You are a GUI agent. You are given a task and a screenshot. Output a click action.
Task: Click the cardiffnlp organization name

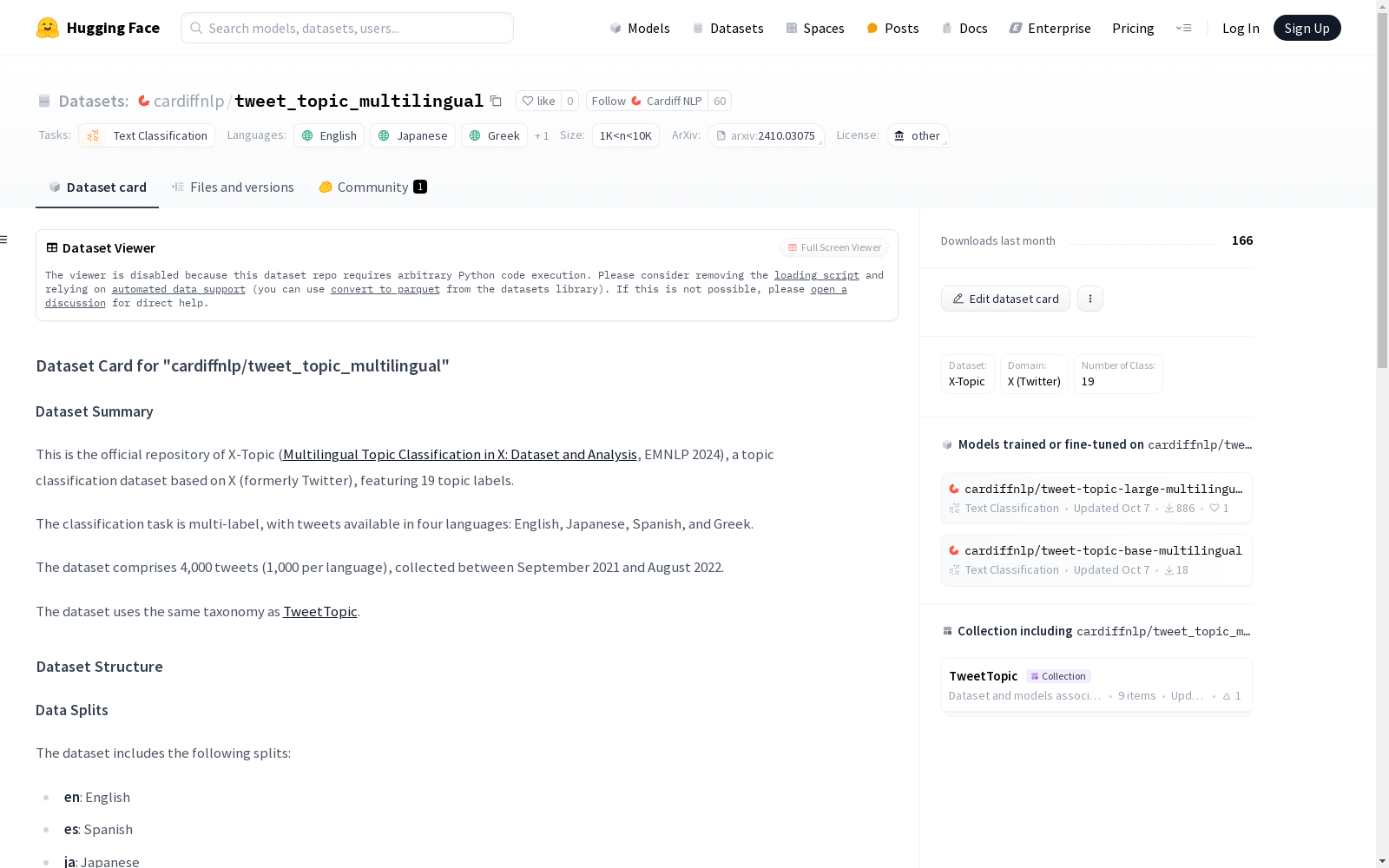click(x=189, y=101)
